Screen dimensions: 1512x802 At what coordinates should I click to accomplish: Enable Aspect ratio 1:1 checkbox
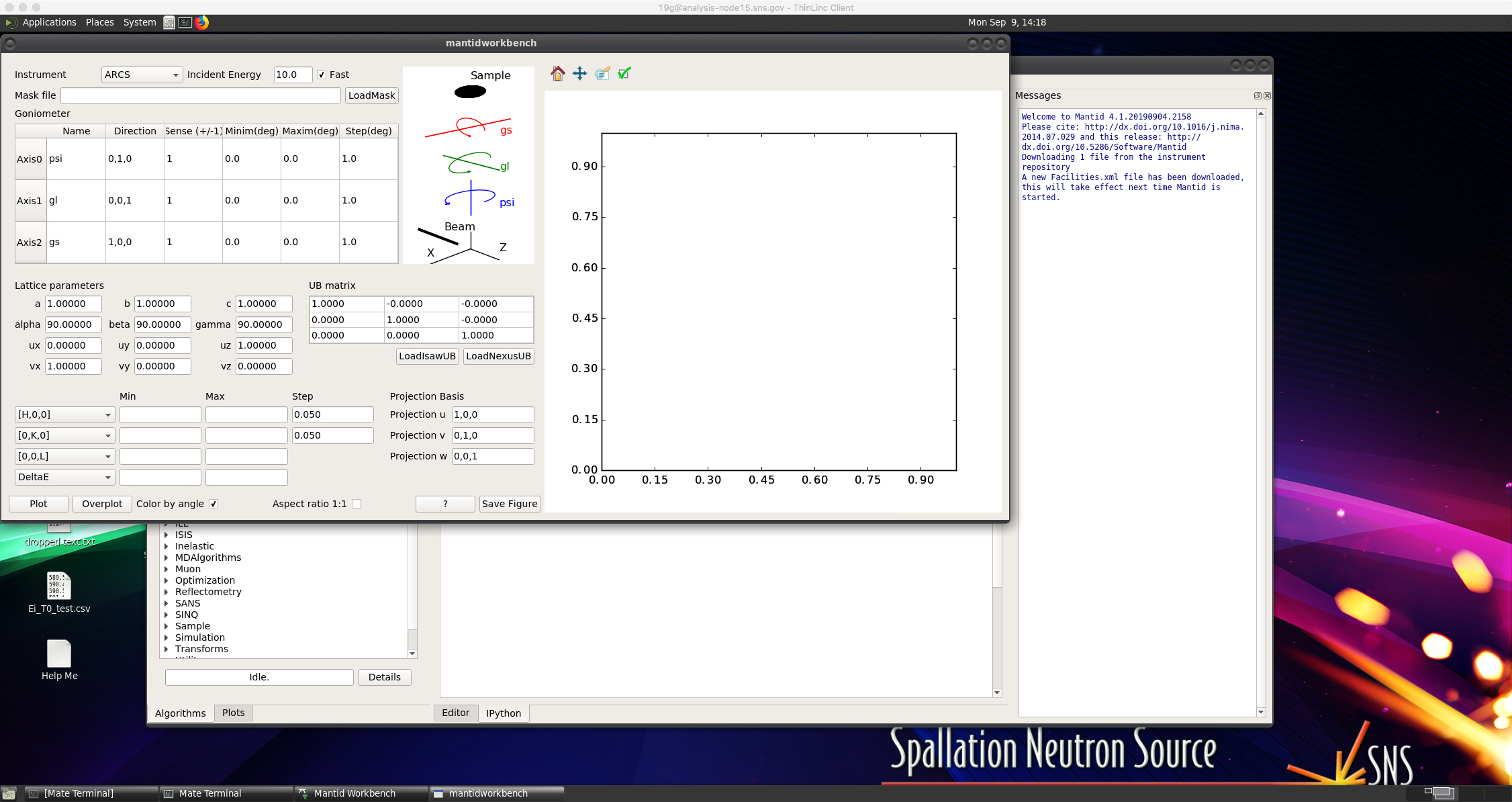click(x=357, y=504)
